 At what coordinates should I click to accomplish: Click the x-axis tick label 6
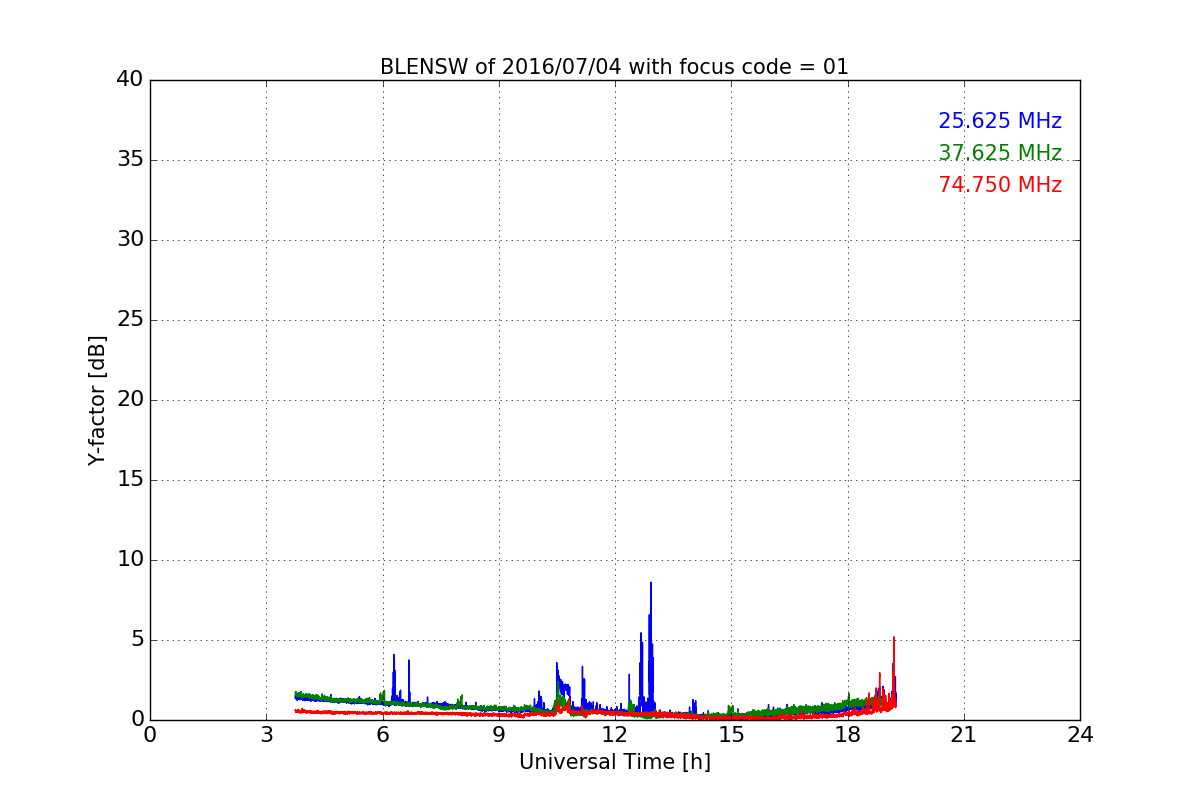point(382,735)
